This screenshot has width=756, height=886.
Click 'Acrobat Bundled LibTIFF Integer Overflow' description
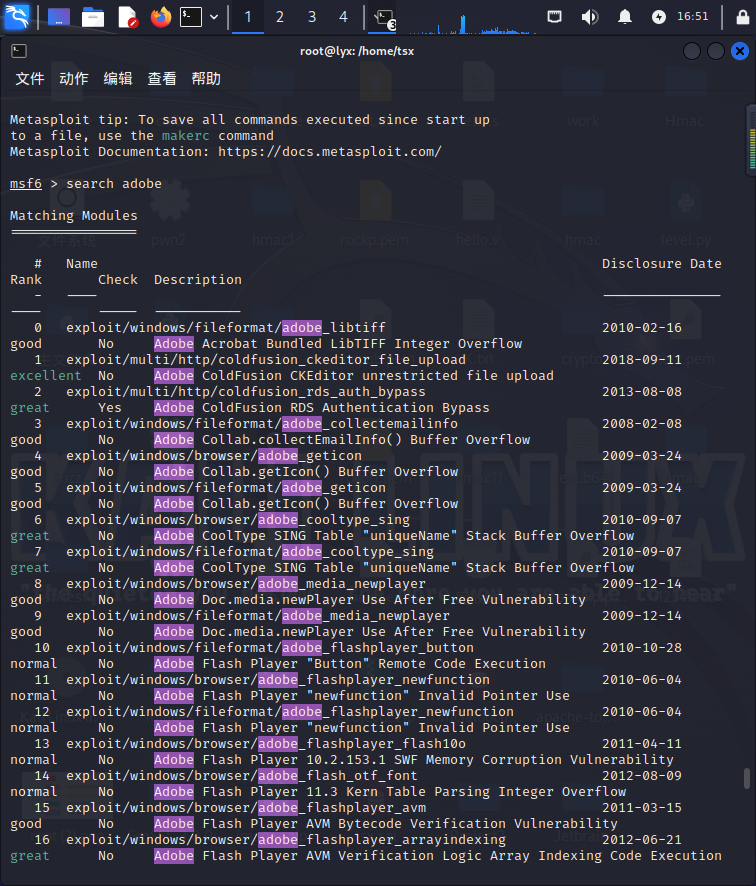(x=362, y=344)
